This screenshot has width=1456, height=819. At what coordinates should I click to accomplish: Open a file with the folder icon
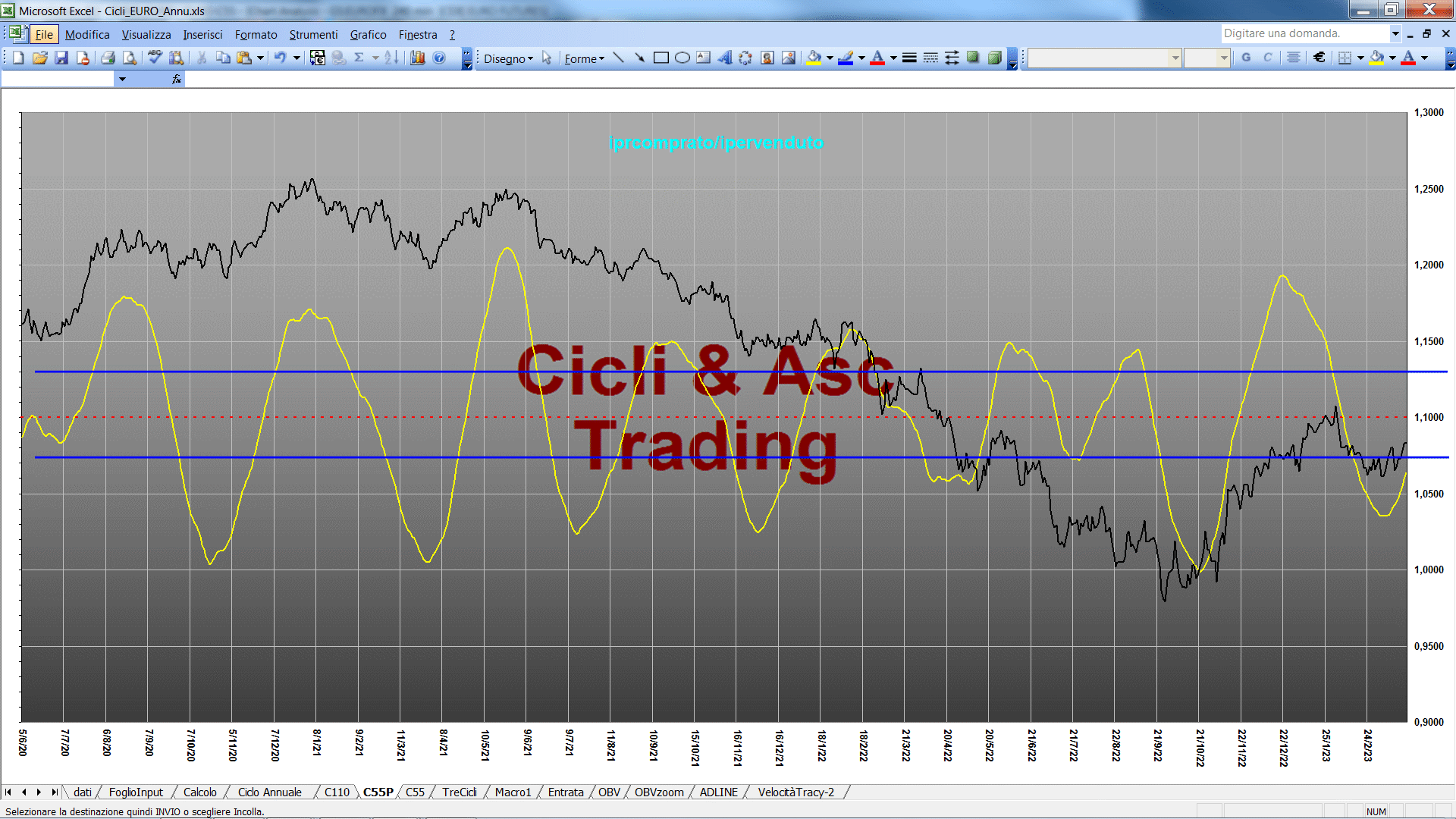point(40,58)
